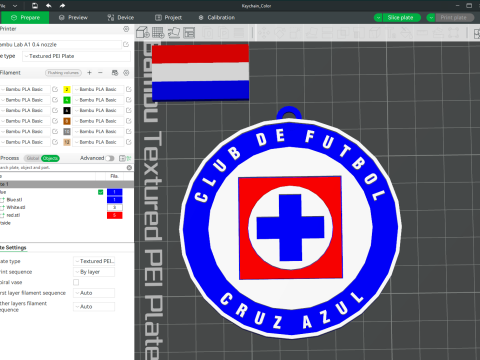The width and height of the screenshot is (480, 360).
Task: Edit preset icon right of filament 10
Action: click(x=129, y=131)
